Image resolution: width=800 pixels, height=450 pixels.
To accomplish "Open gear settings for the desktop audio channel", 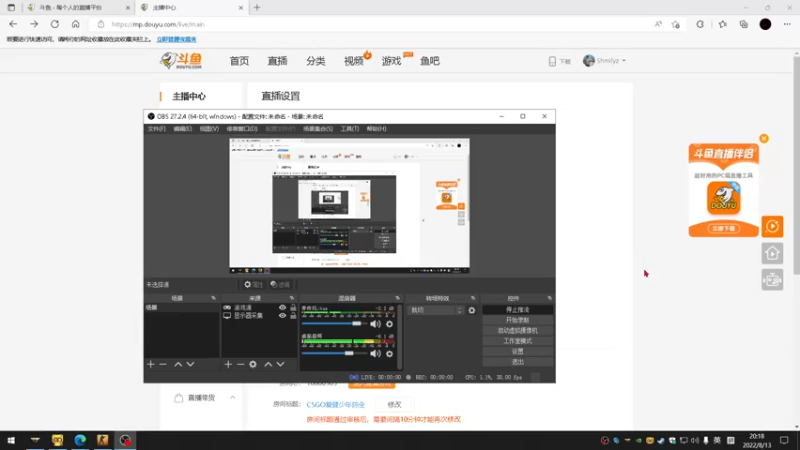I will (x=389, y=354).
